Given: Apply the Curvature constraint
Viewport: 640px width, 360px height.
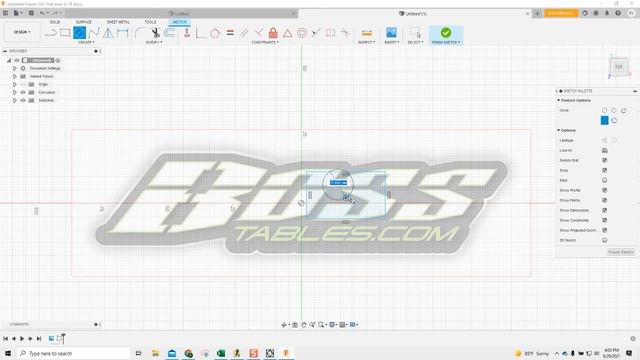Looking at the screenshot, I should pyautogui.click(x=345, y=33).
